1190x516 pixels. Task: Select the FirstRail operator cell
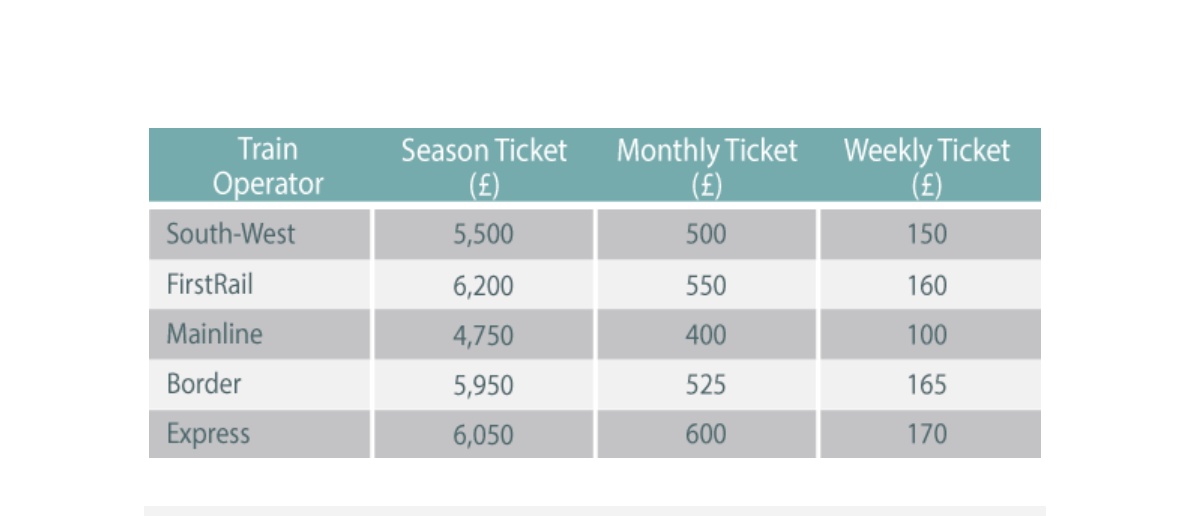point(260,285)
